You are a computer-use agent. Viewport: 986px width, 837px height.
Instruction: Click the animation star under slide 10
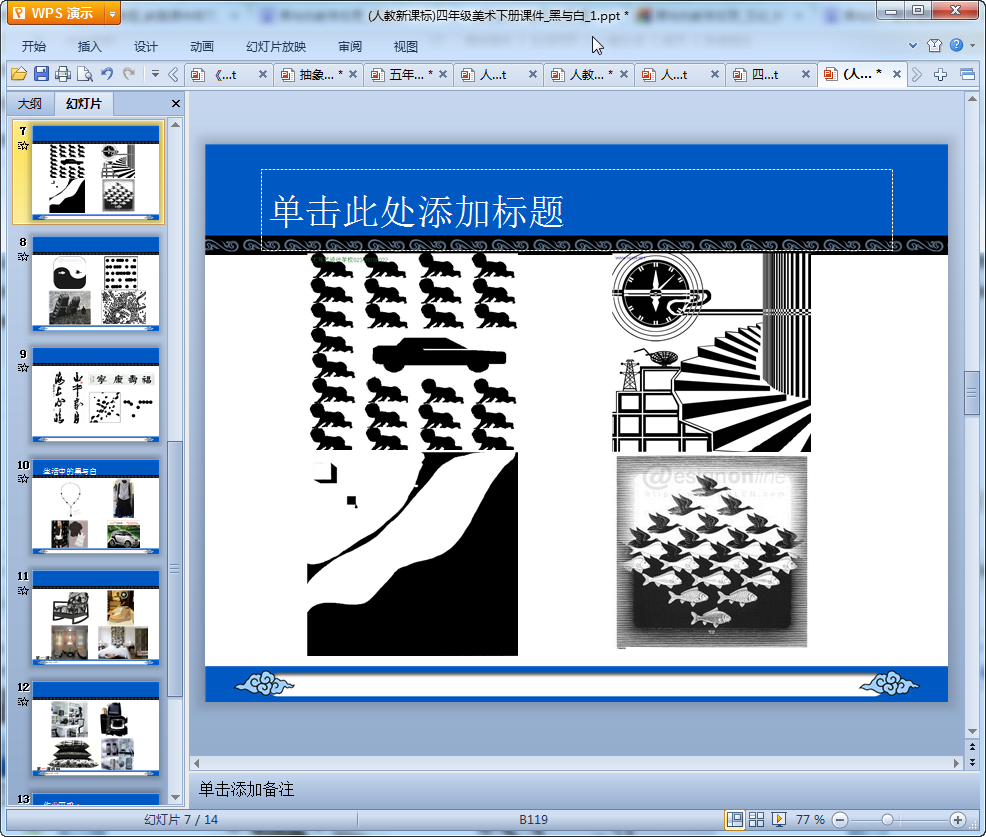click(x=23, y=479)
